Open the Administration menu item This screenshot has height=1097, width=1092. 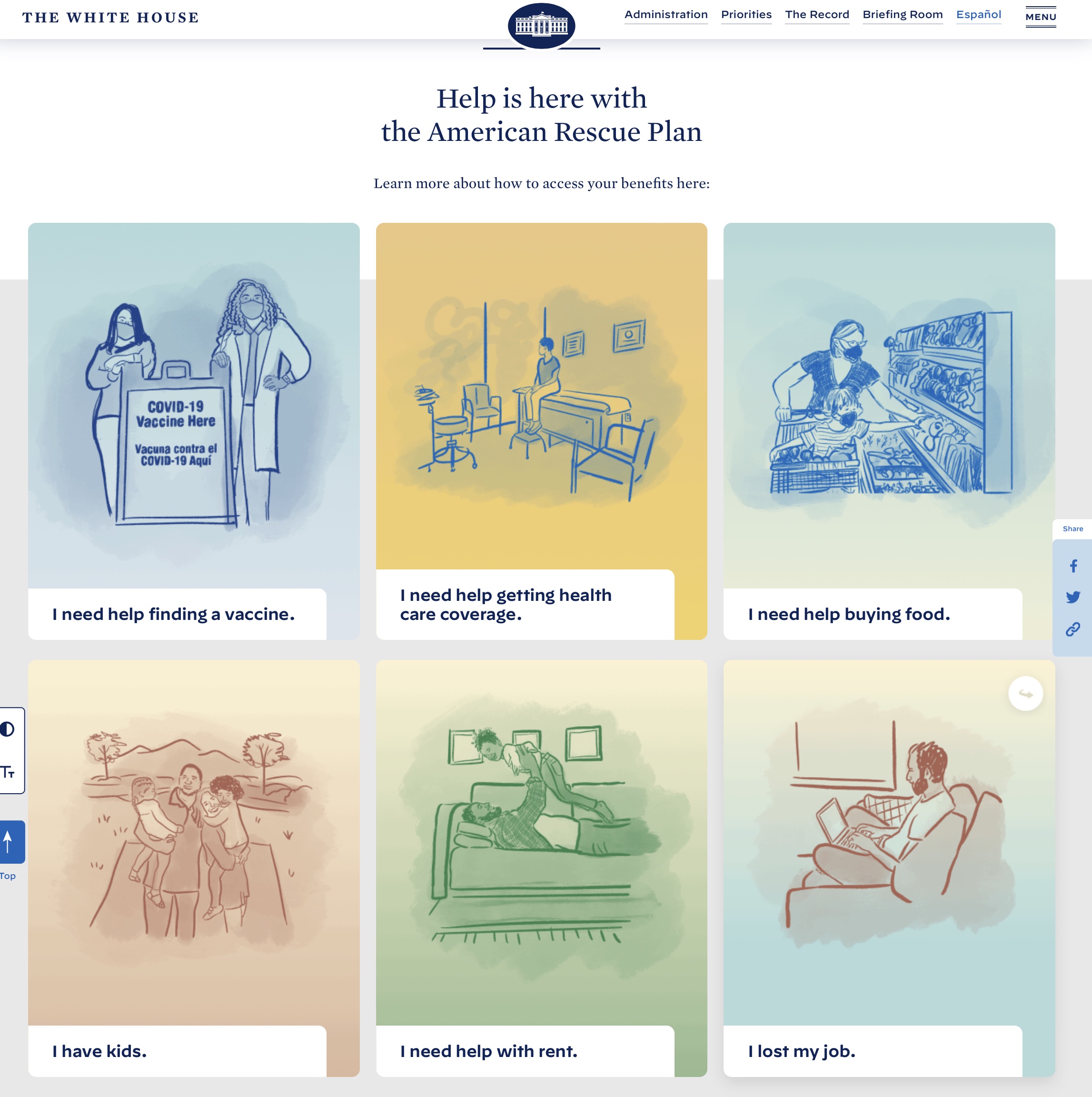pyautogui.click(x=666, y=15)
